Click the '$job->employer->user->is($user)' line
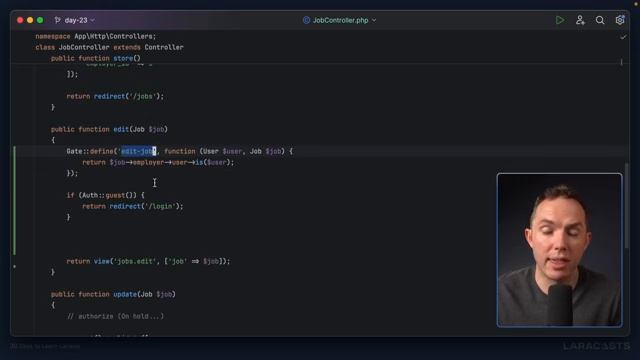 pos(158,162)
